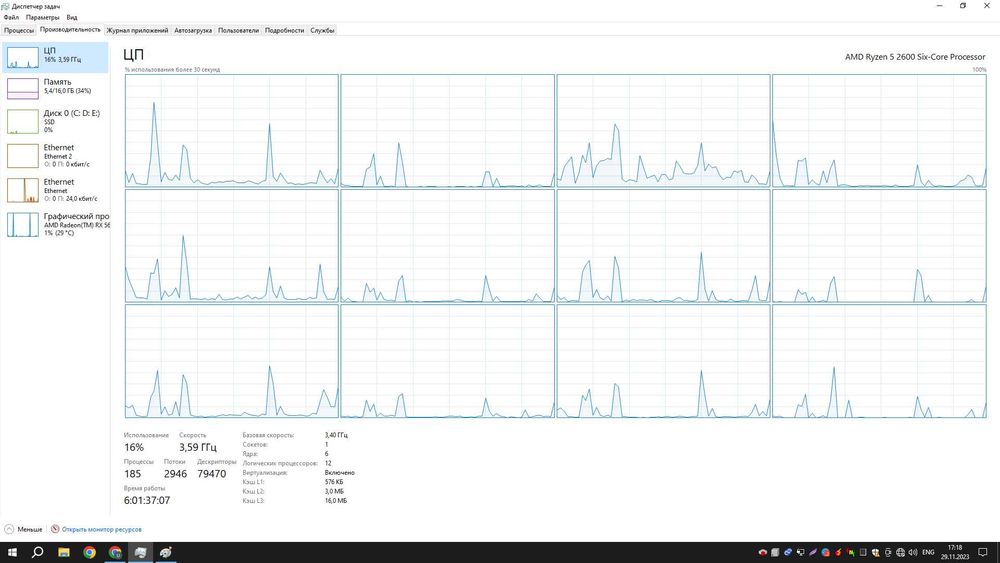Switch to the Пользователи tab

[x=239, y=30]
